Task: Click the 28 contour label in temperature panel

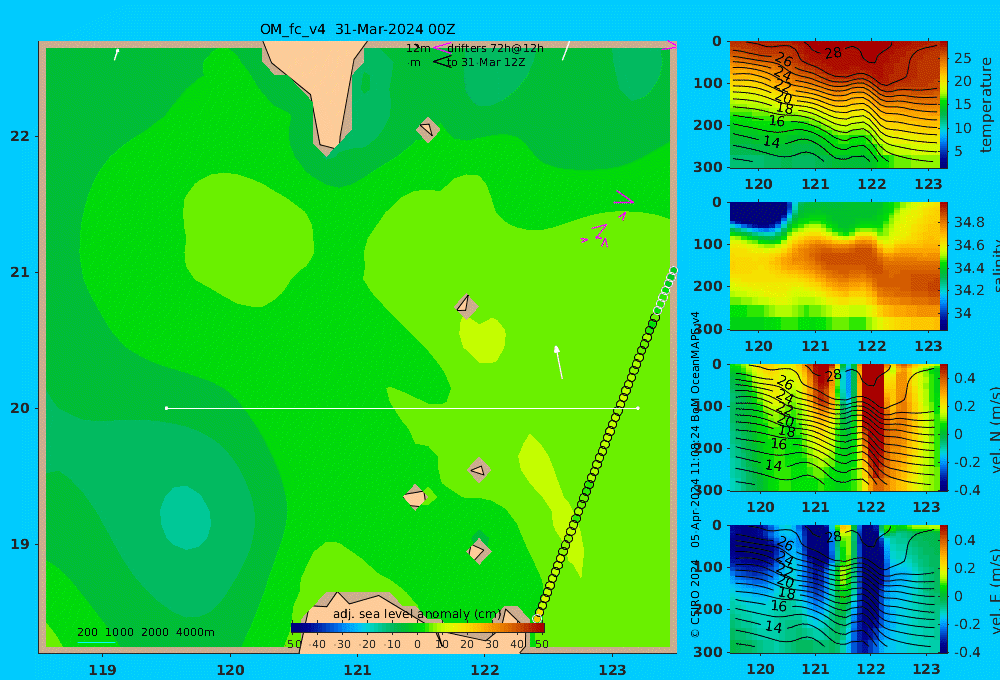Action: coord(833,53)
